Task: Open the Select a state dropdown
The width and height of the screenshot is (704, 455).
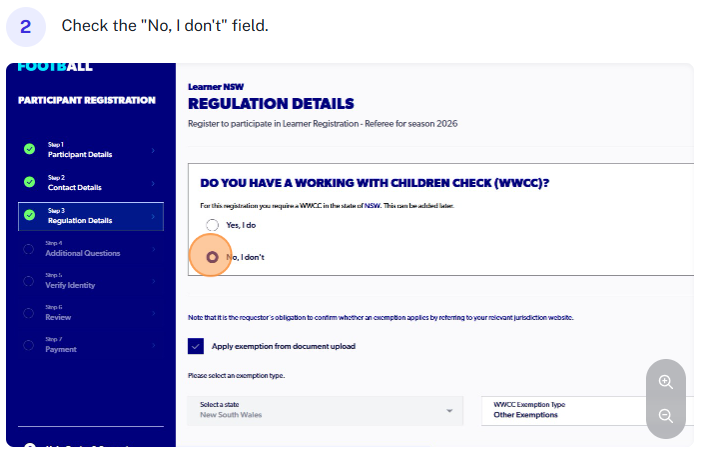Action: [x=326, y=410]
